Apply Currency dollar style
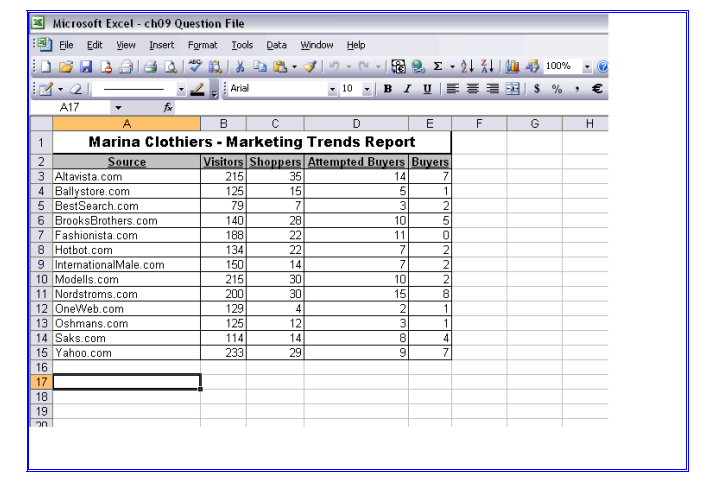Image resolution: width=707 pixels, height=483 pixels. click(537, 89)
